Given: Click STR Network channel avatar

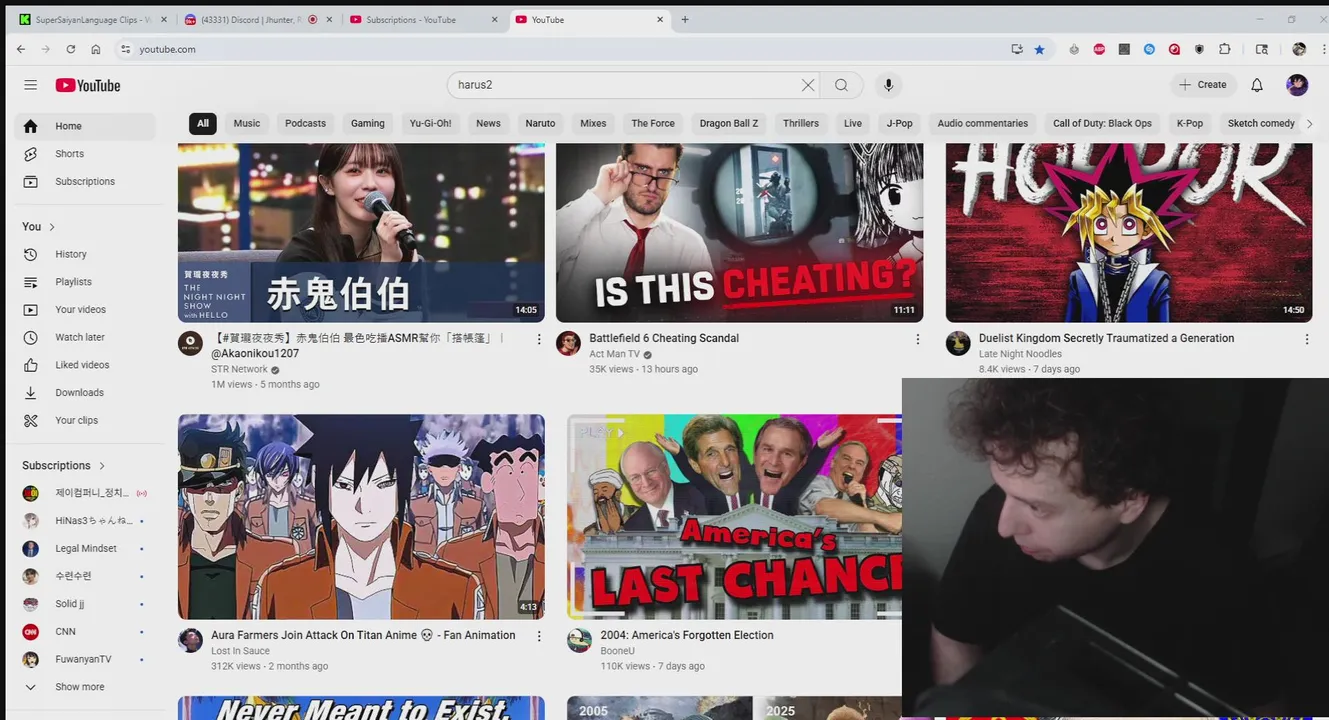Looking at the screenshot, I should point(190,344).
